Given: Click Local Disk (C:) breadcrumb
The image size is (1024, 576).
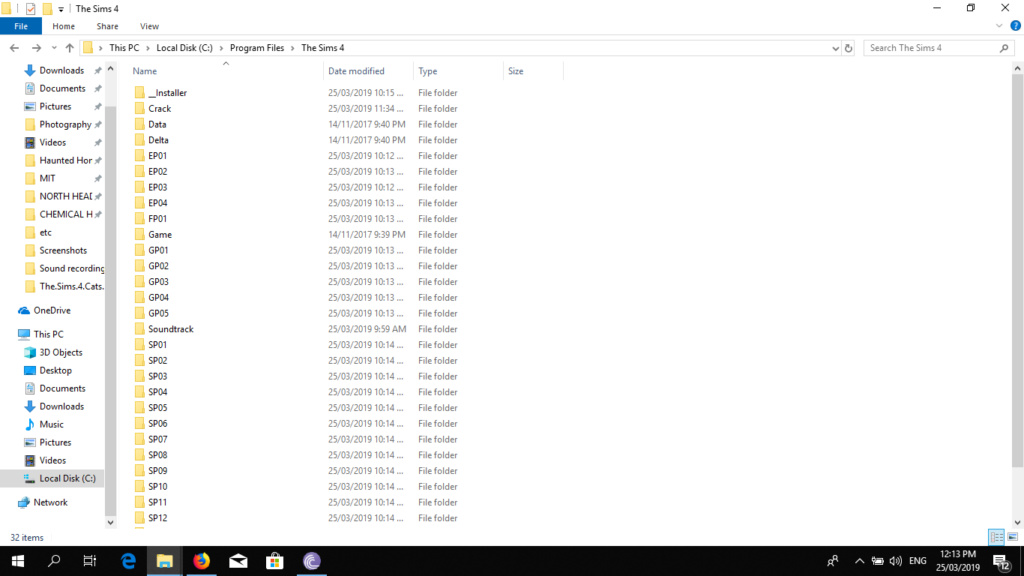Looking at the screenshot, I should pos(184,48).
